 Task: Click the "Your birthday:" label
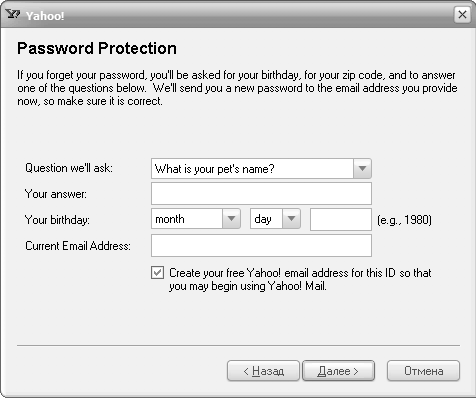tap(57, 220)
